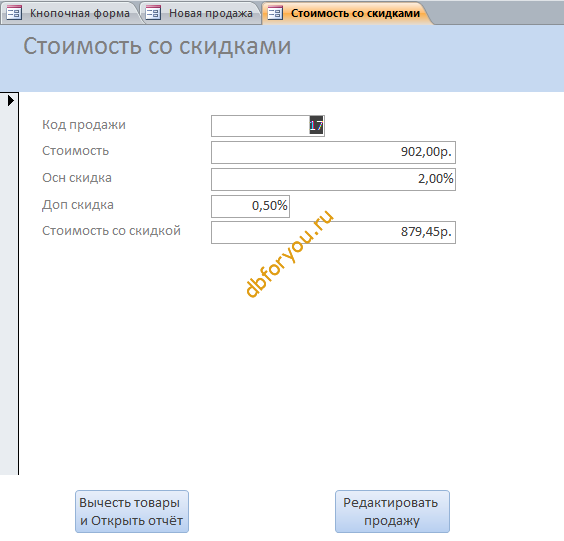This screenshot has width=564, height=541.
Task: Click the form icon on Стоимость со скидками tab
Action: (x=275, y=13)
